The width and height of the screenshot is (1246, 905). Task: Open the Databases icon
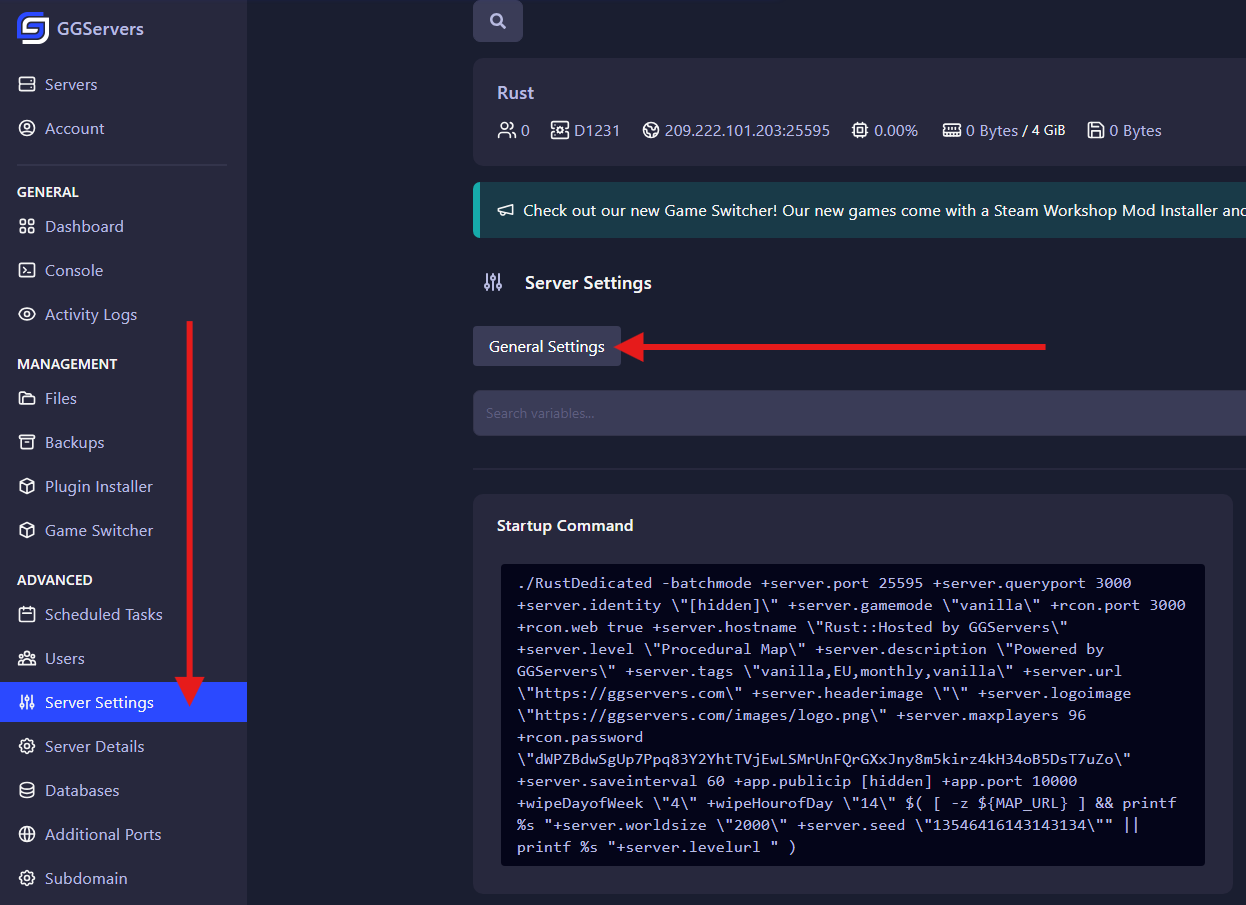26,790
